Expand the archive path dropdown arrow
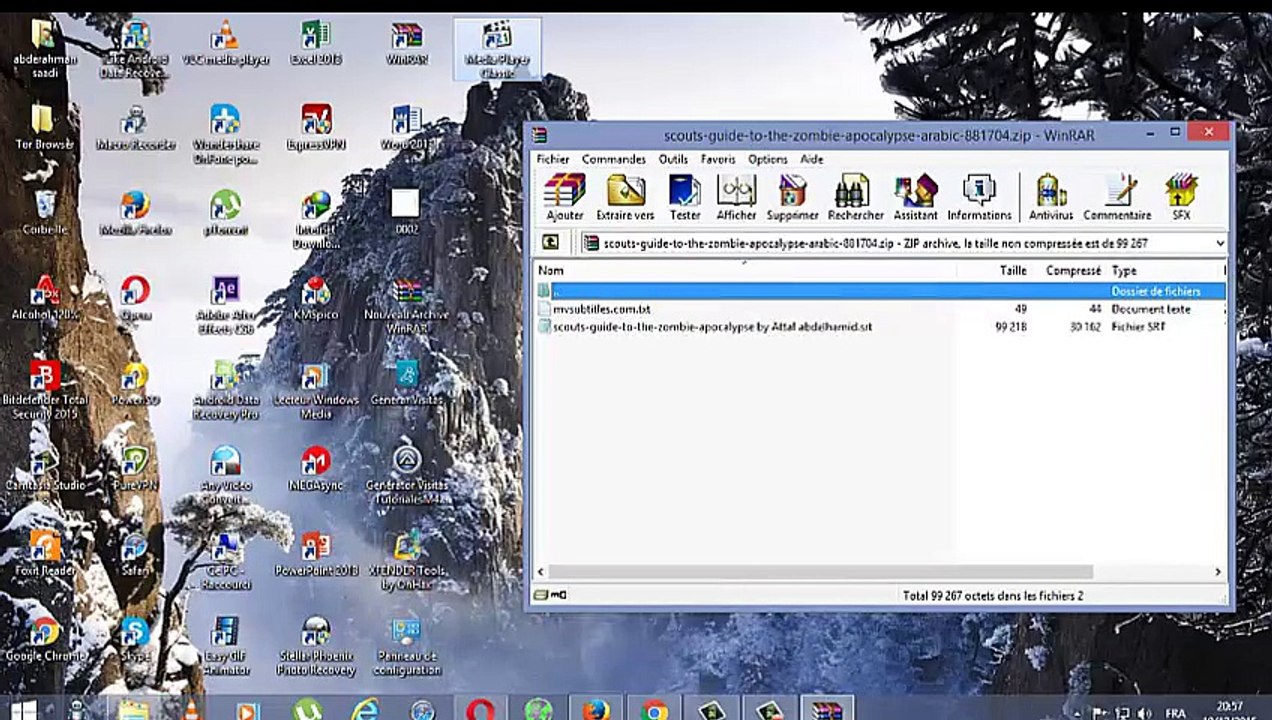Viewport: 1272px width, 720px height. pyautogui.click(x=1220, y=243)
